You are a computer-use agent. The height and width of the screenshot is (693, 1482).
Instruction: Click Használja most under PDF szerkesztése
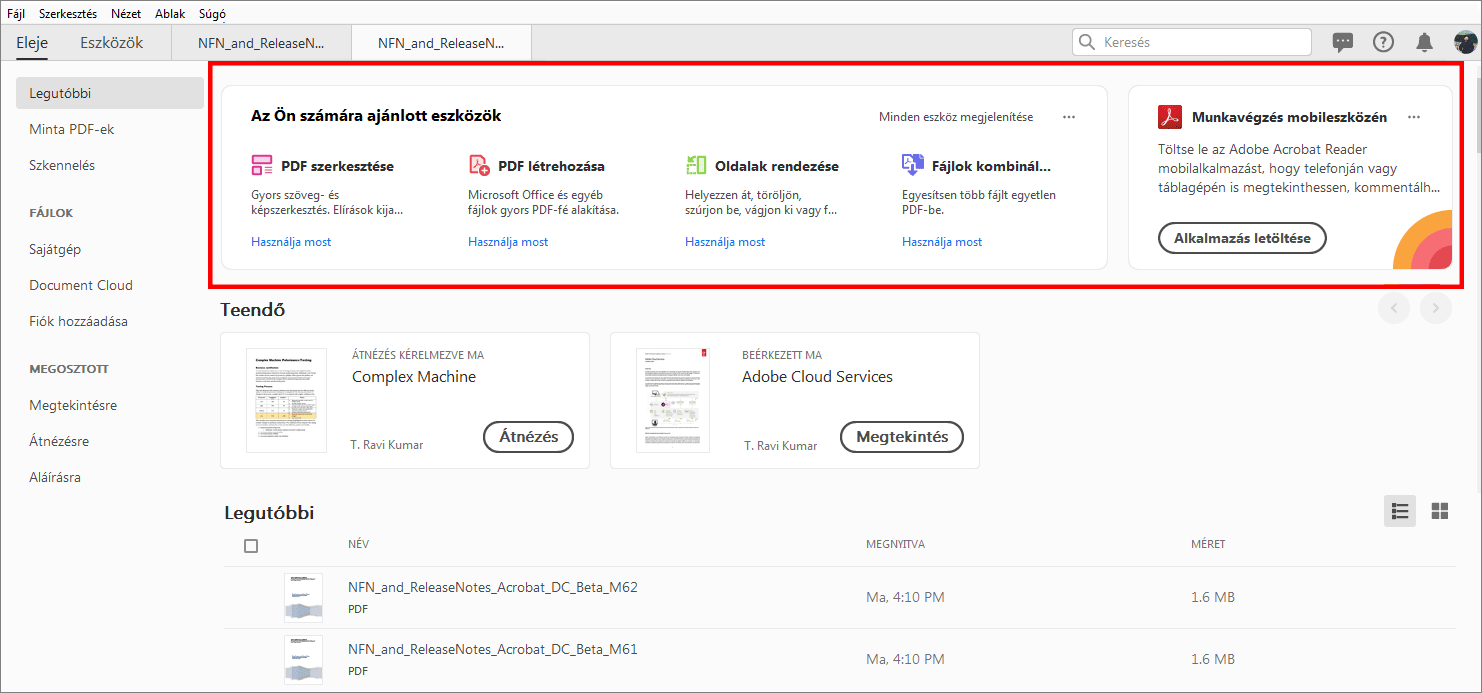(291, 242)
